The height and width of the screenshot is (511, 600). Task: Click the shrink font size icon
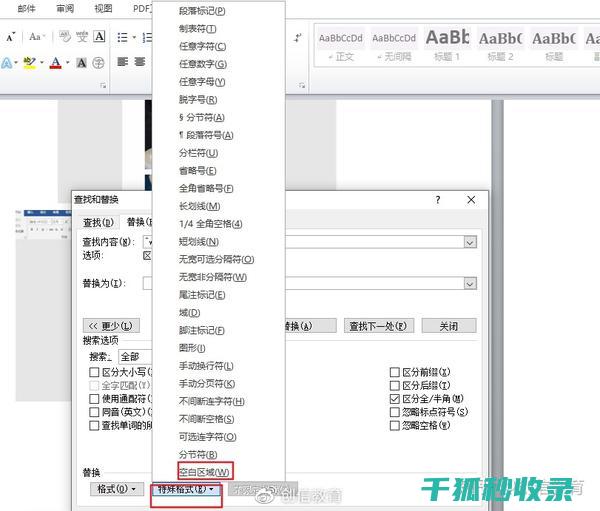(11, 37)
